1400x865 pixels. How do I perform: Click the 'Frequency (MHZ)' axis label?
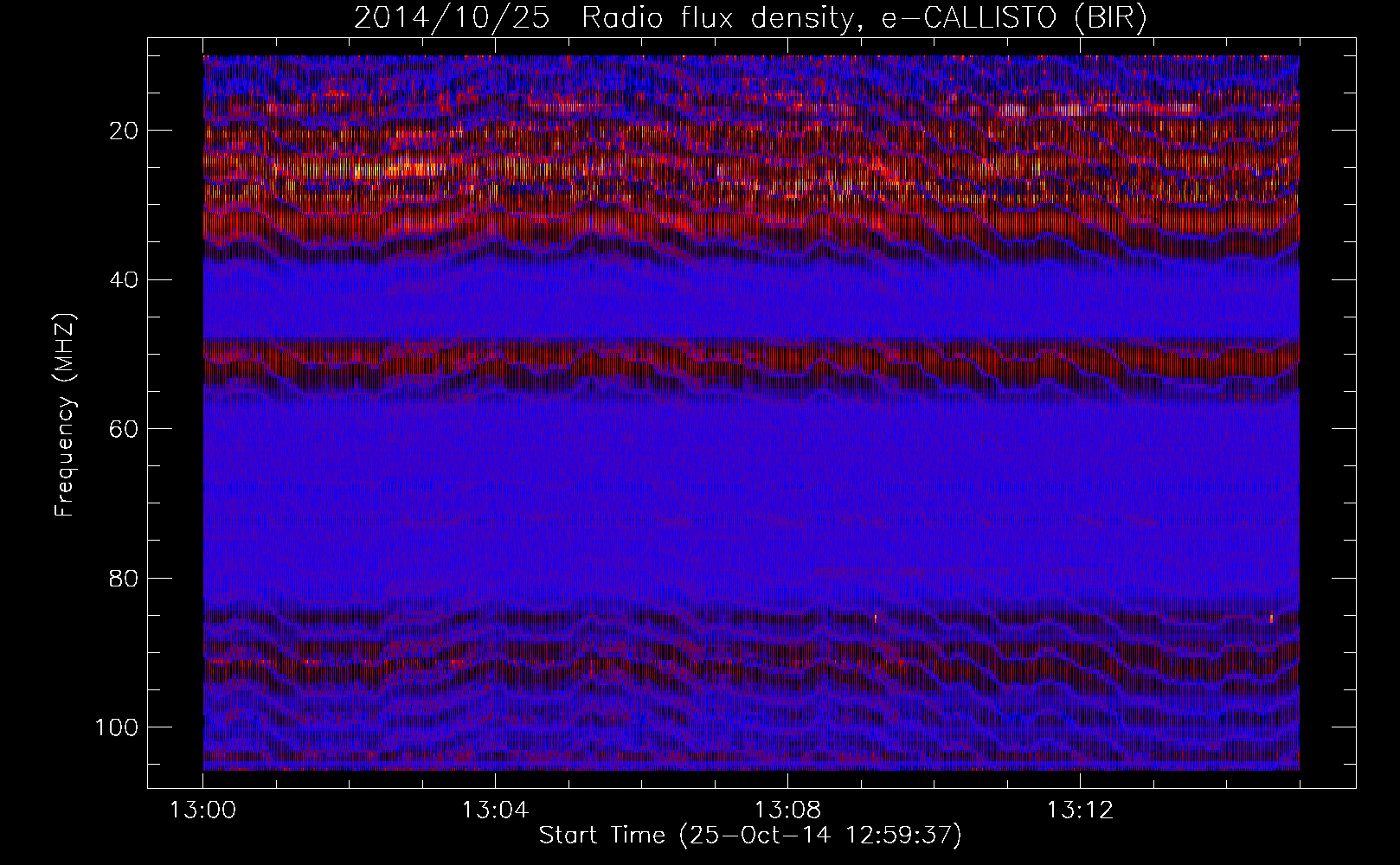66,415
